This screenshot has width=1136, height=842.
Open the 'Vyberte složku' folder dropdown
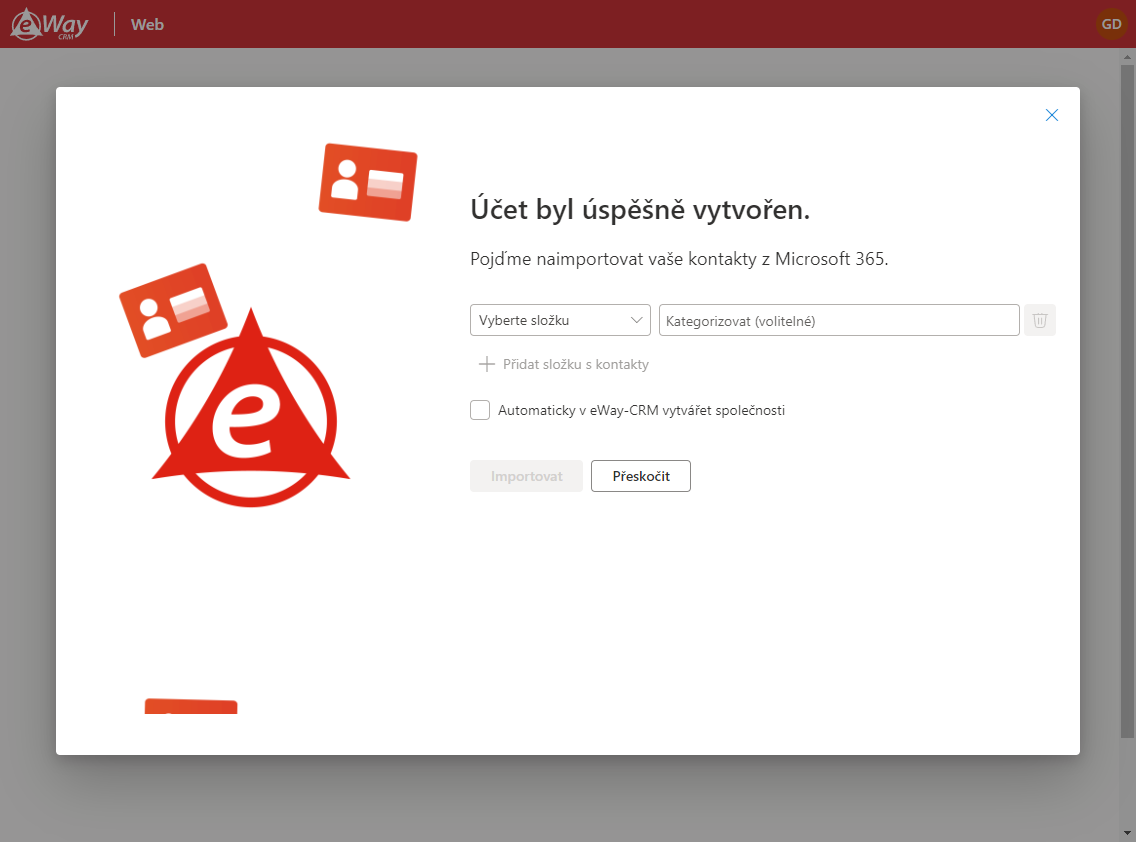(560, 320)
